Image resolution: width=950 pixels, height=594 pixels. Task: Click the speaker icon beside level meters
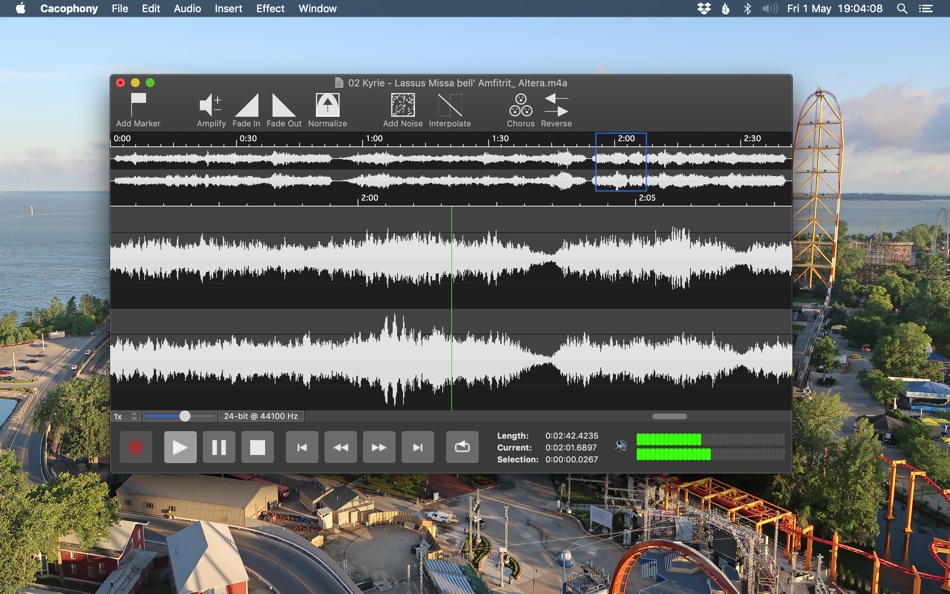click(620, 446)
